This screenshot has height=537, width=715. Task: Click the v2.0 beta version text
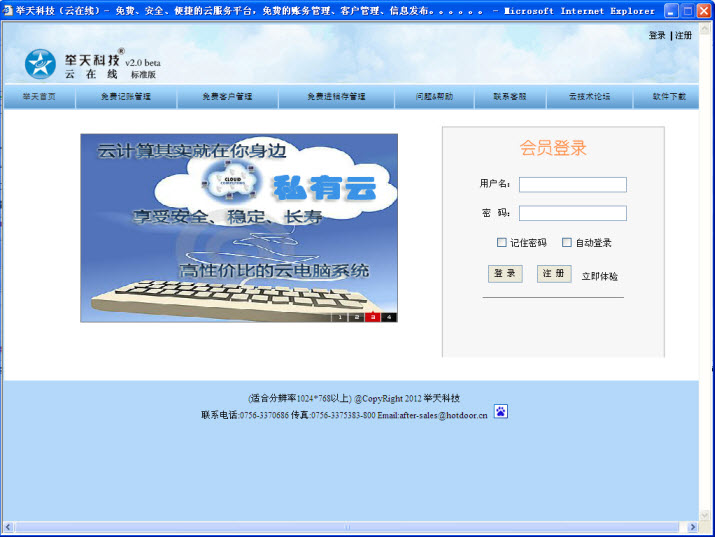coord(143,63)
